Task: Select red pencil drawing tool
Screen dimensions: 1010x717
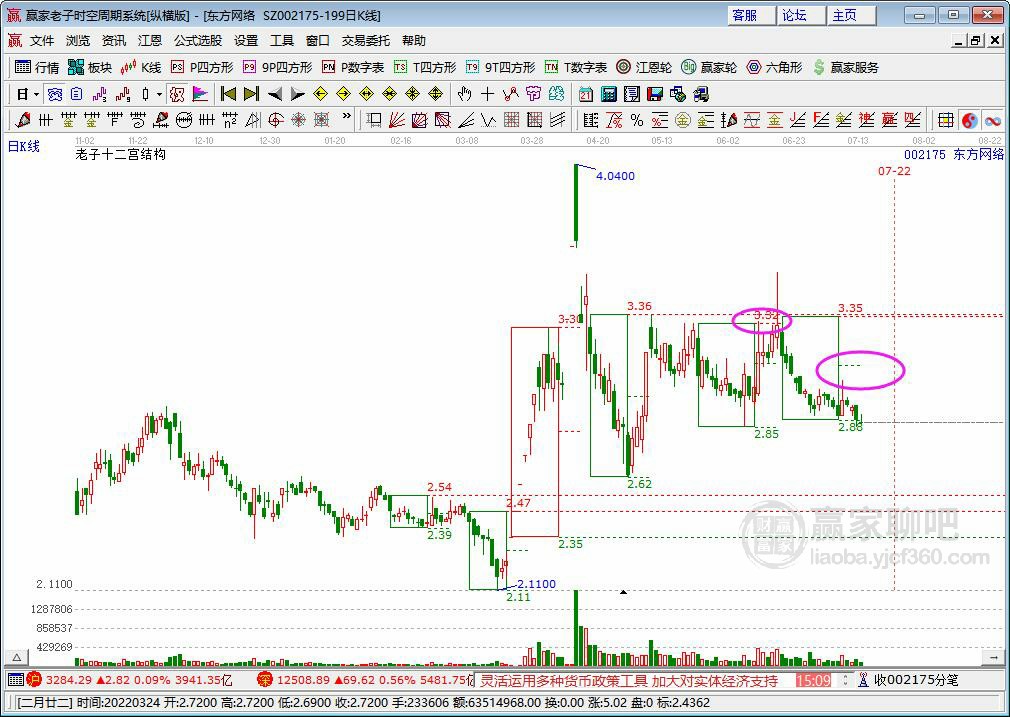Action: pyautogui.click(x=23, y=120)
